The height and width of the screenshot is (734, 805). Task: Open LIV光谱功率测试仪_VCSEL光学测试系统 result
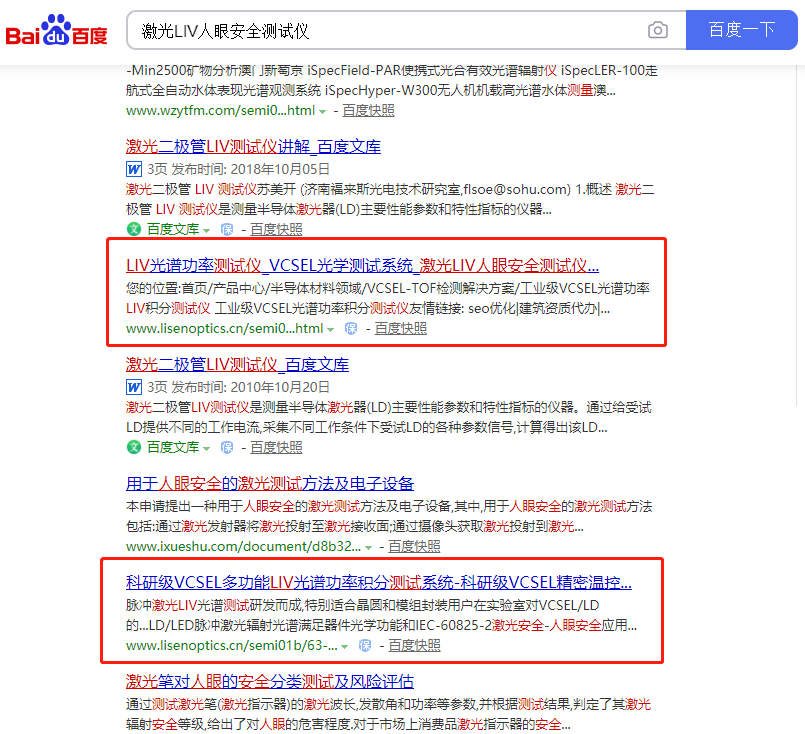[x=362, y=265]
